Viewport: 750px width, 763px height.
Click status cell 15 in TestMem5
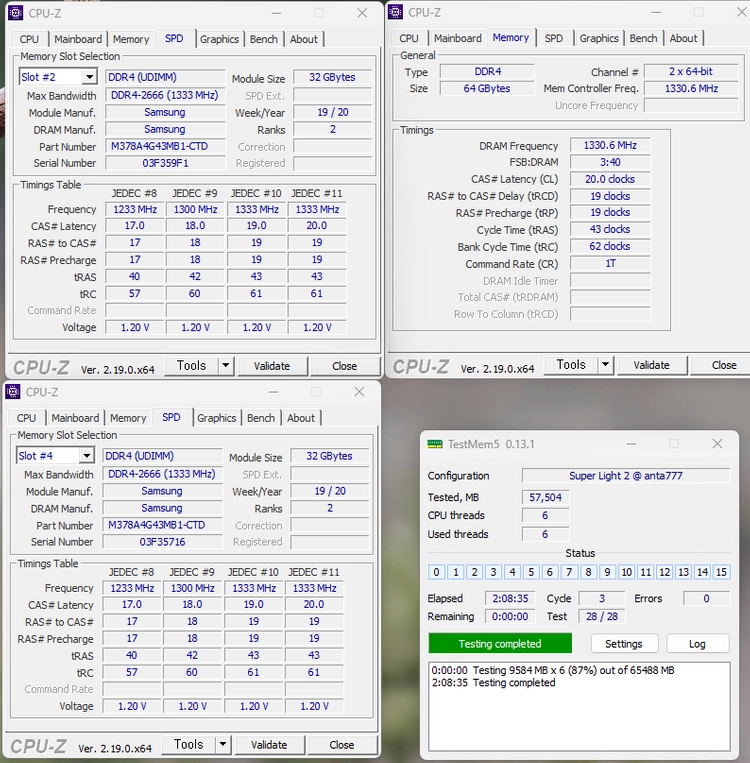721,572
